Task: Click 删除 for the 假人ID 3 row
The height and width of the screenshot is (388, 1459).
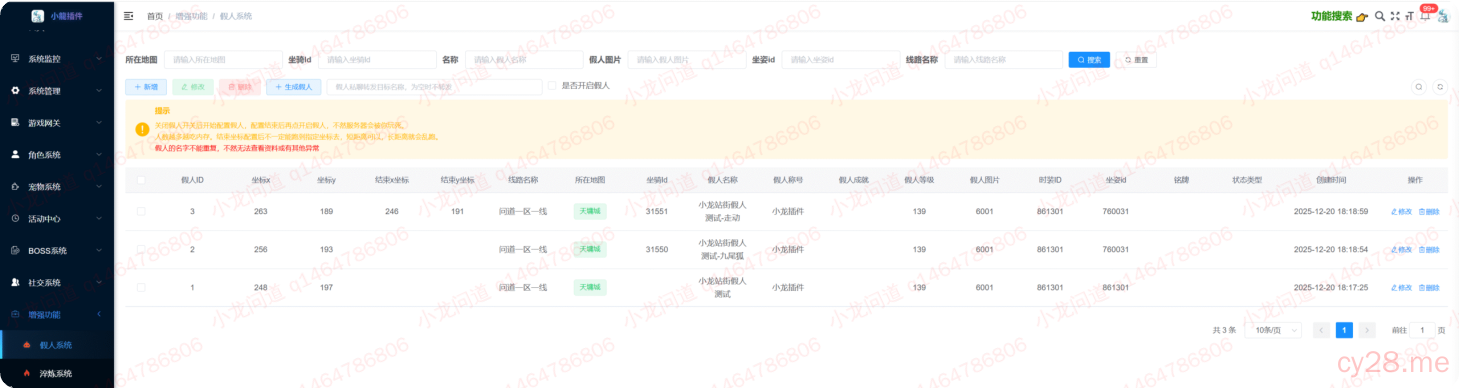Action: click(1429, 211)
